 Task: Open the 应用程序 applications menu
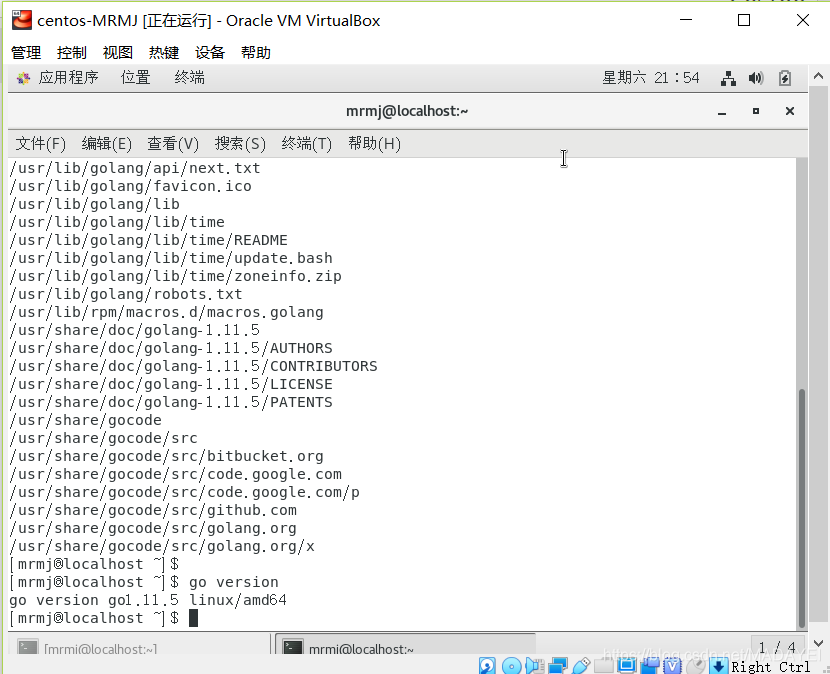tap(68, 78)
